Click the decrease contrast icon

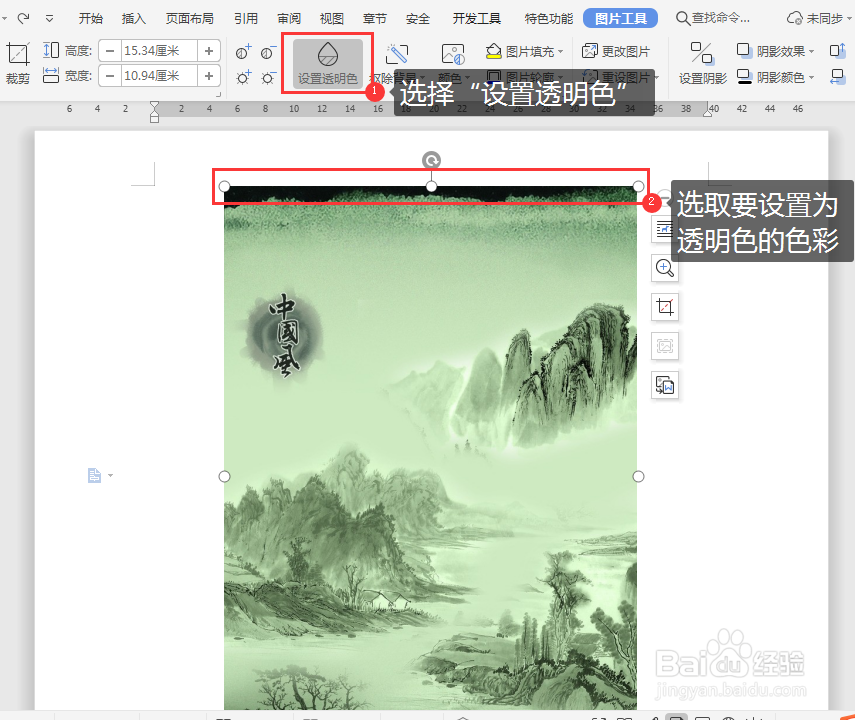268,52
